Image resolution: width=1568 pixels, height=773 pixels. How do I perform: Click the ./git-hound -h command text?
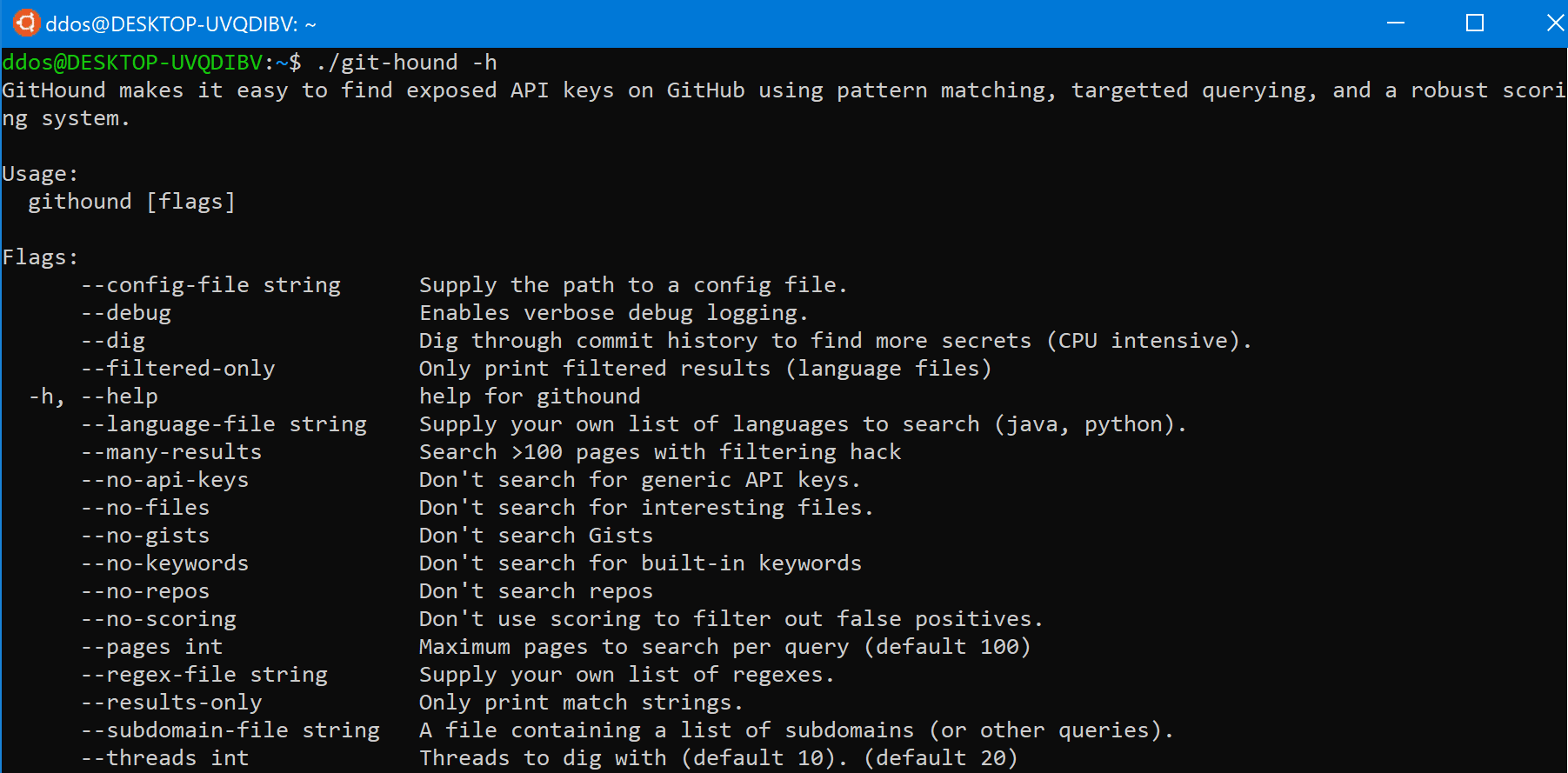click(x=406, y=63)
